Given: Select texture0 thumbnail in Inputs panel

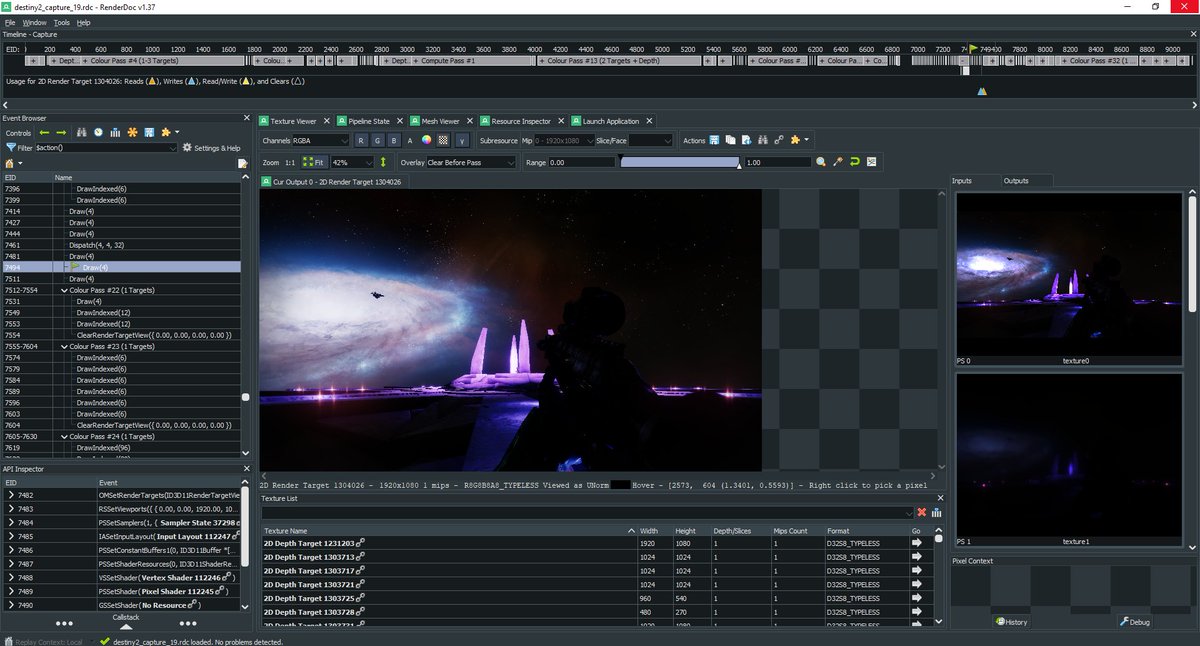Looking at the screenshot, I should click(1068, 278).
